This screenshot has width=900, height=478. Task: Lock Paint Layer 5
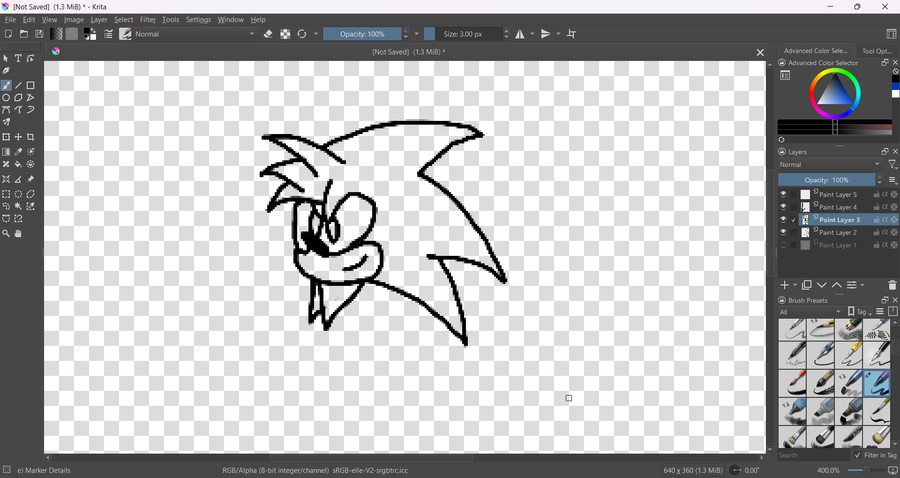pos(876,195)
